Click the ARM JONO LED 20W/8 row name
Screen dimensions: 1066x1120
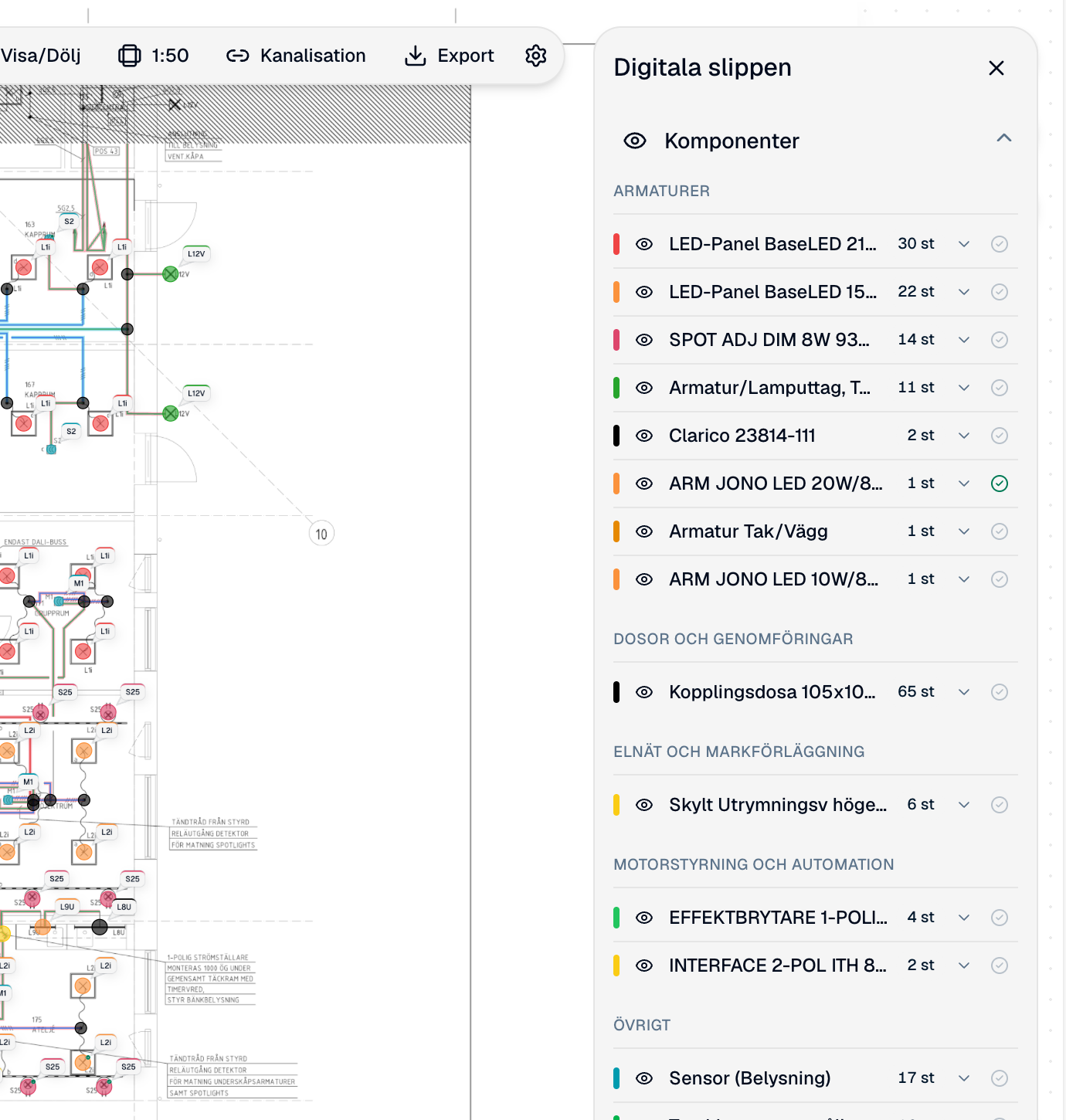(x=776, y=484)
